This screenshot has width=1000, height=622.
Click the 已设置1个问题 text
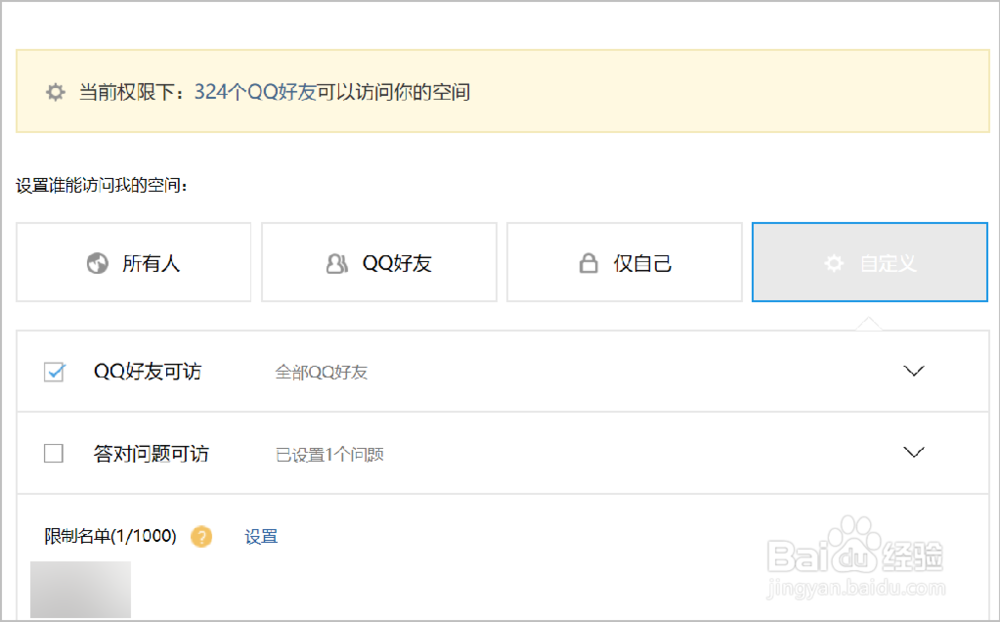(328, 453)
